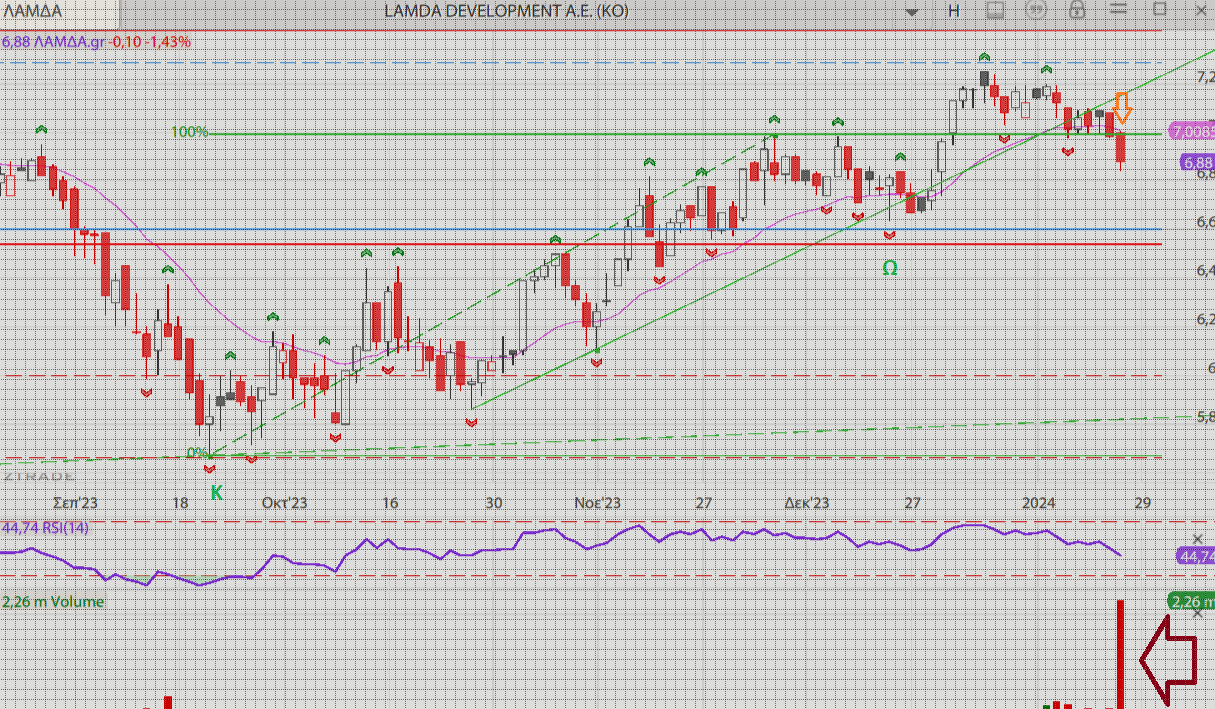Click the Δεκ'23 date label
This screenshot has width=1215, height=709.
pyautogui.click(x=806, y=503)
